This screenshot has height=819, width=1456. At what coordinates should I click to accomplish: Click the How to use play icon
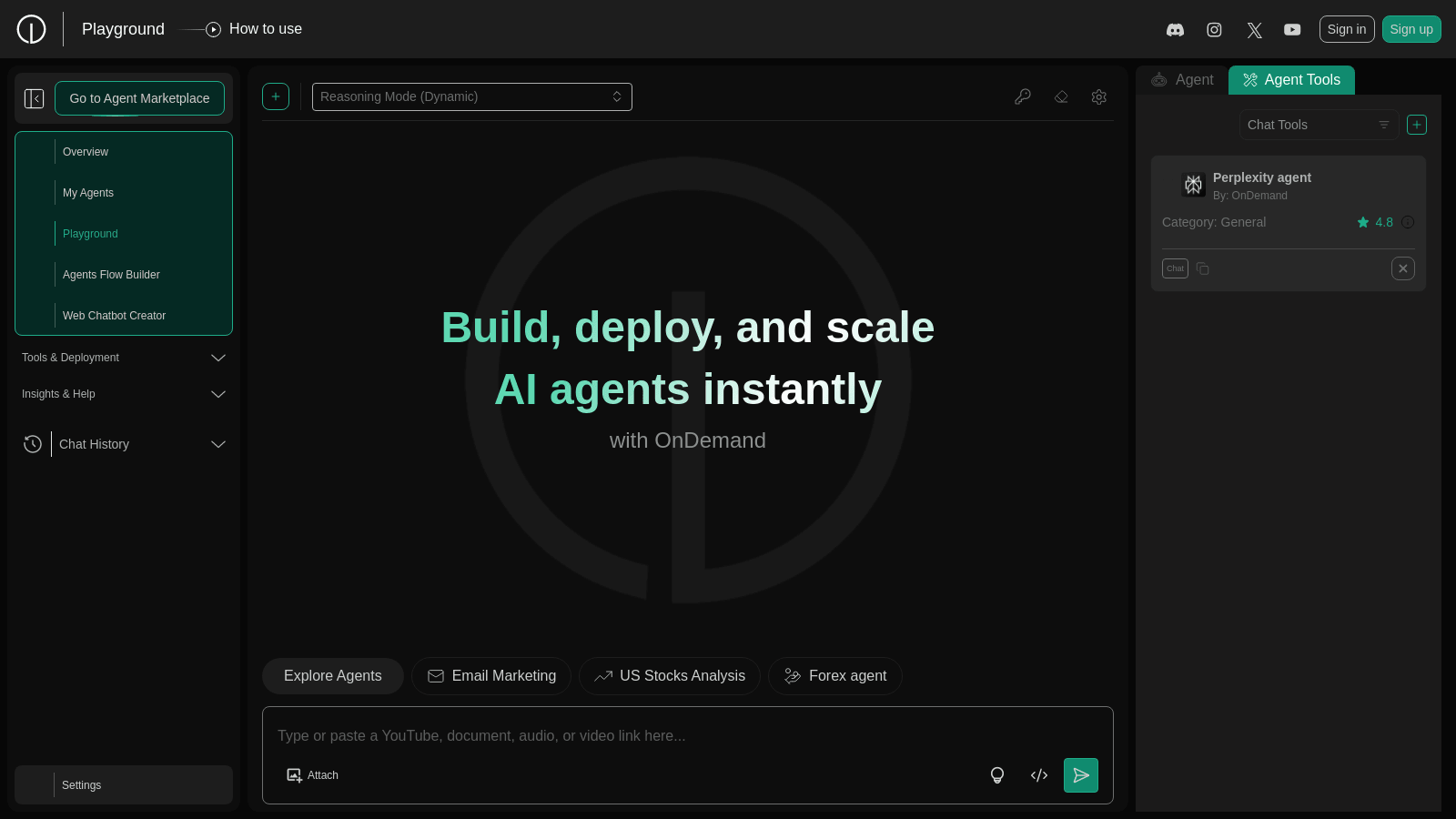tap(214, 29)
